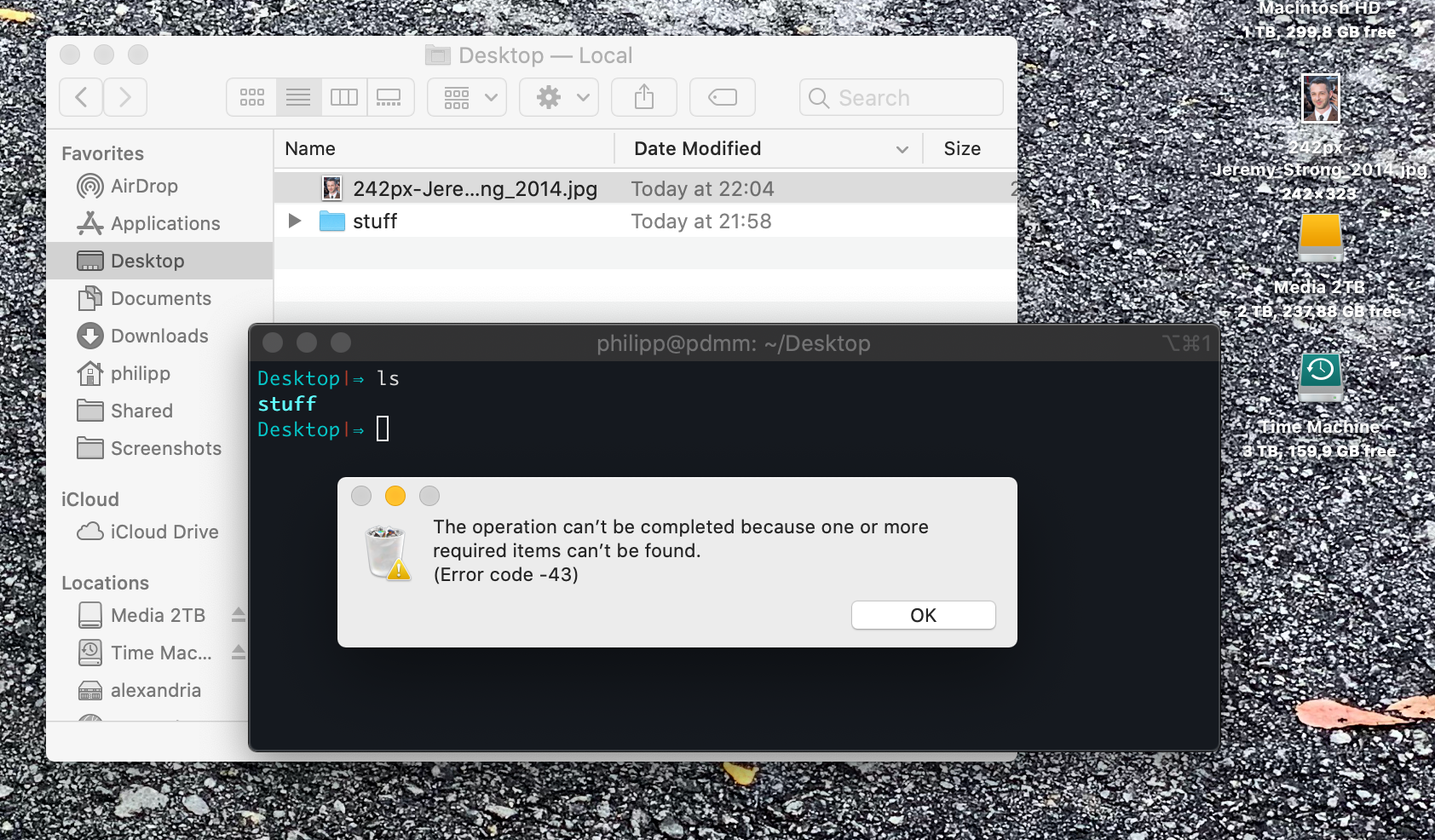
Task: Switch Finder to gallery view
Action: (389, 97)
